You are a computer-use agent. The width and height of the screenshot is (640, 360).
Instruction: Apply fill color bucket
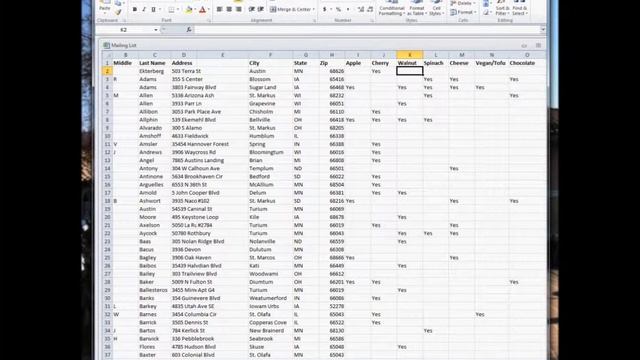[x=189, y=9]
